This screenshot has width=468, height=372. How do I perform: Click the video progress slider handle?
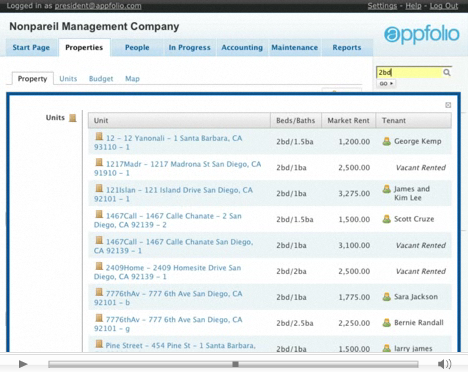(x=235, y=364)
